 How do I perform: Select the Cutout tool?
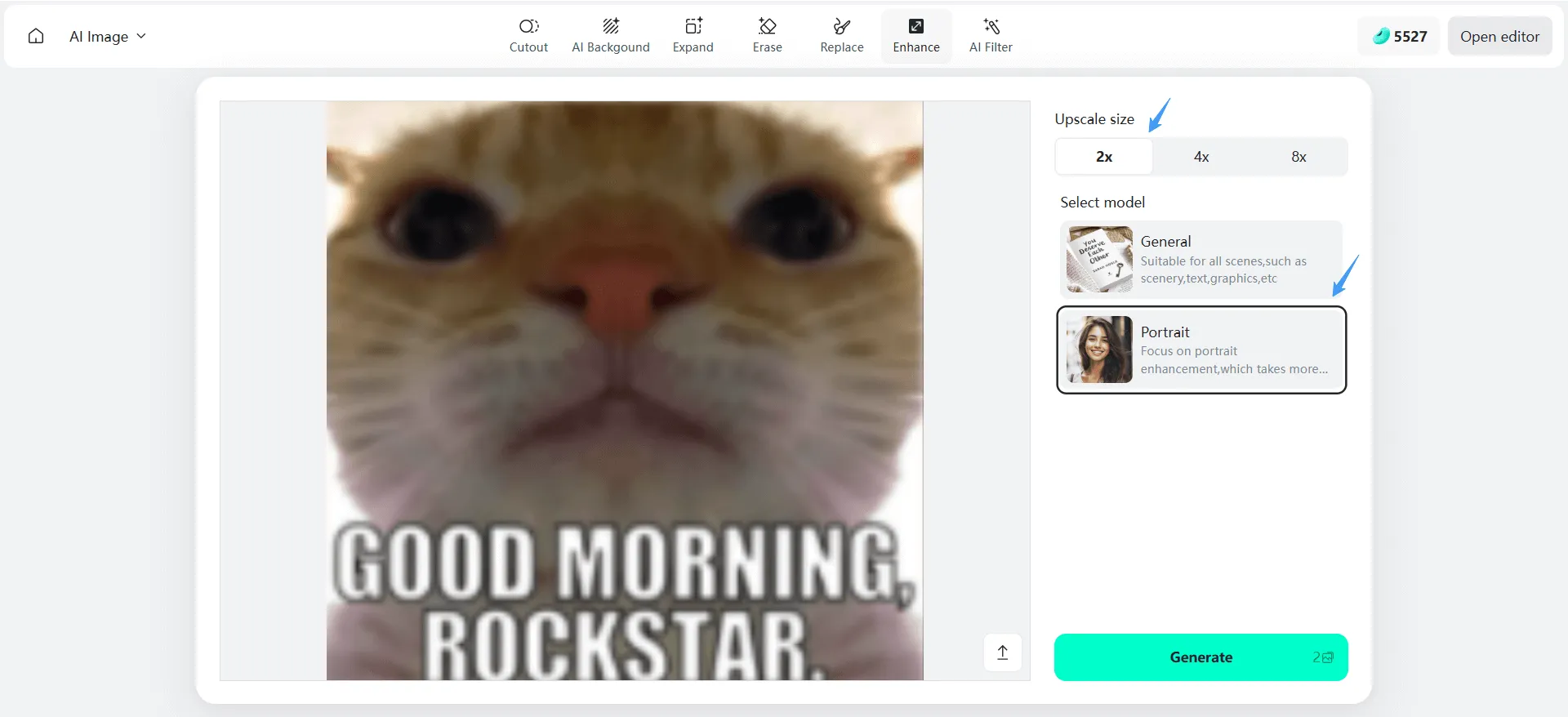pos(528,36)
